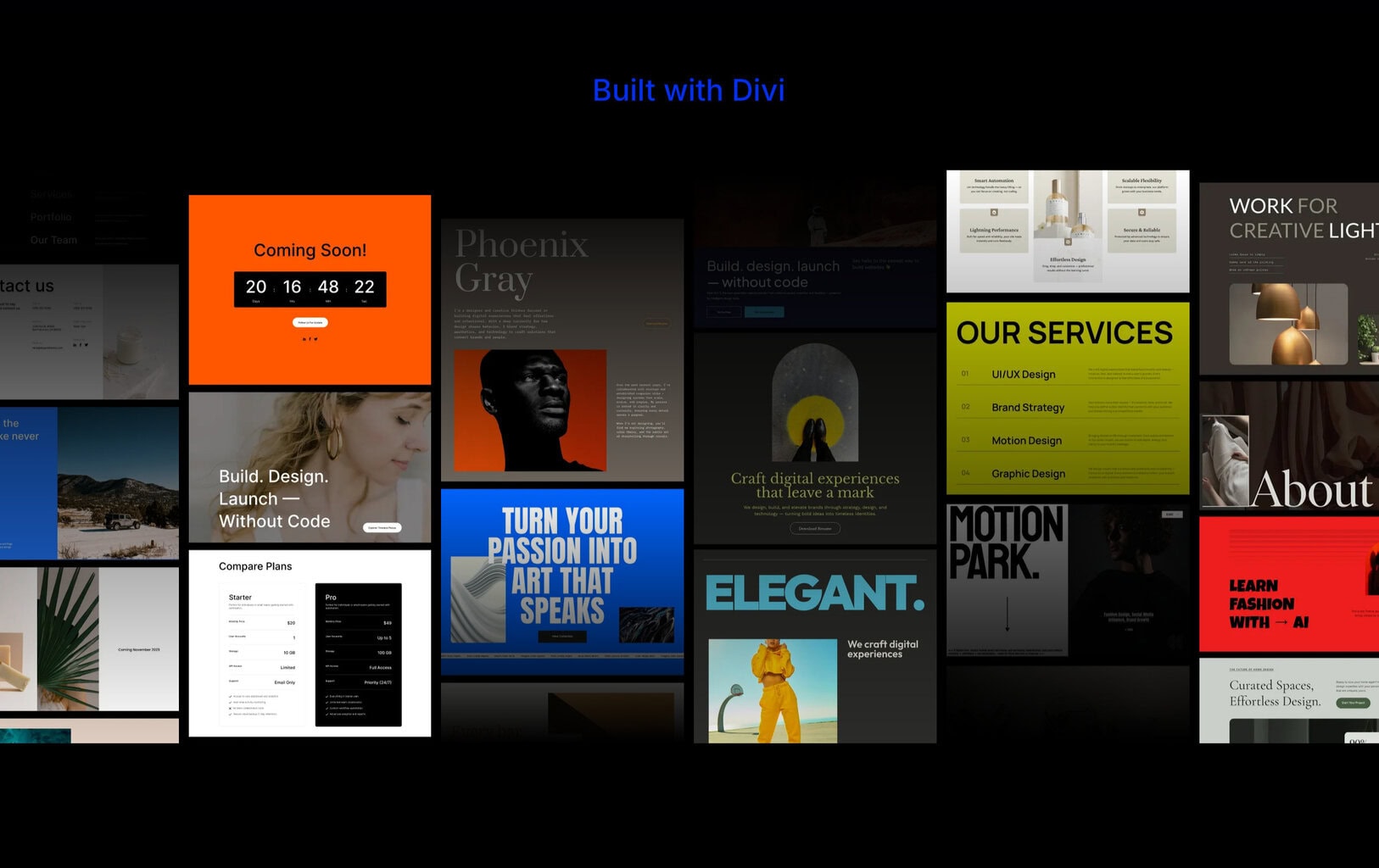Viewport: 1379px width, 868px height.
Task: Open the 'Compare Plans' pricing thumbnail
Action: tap(310, 643)
